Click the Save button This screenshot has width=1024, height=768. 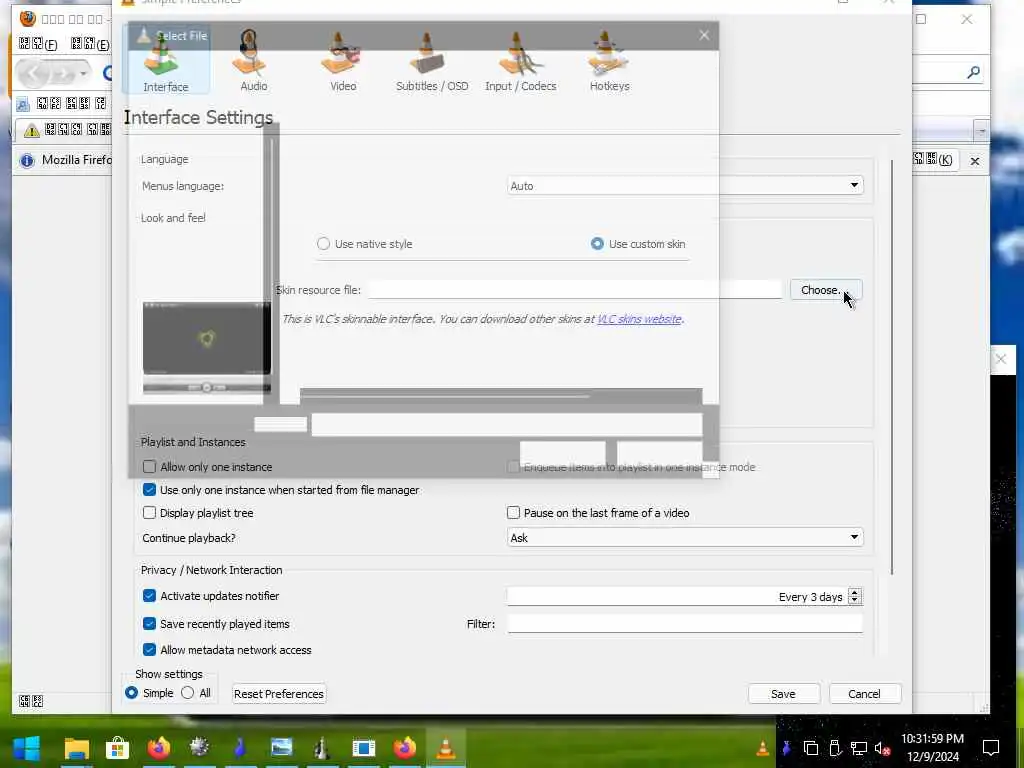783,694
